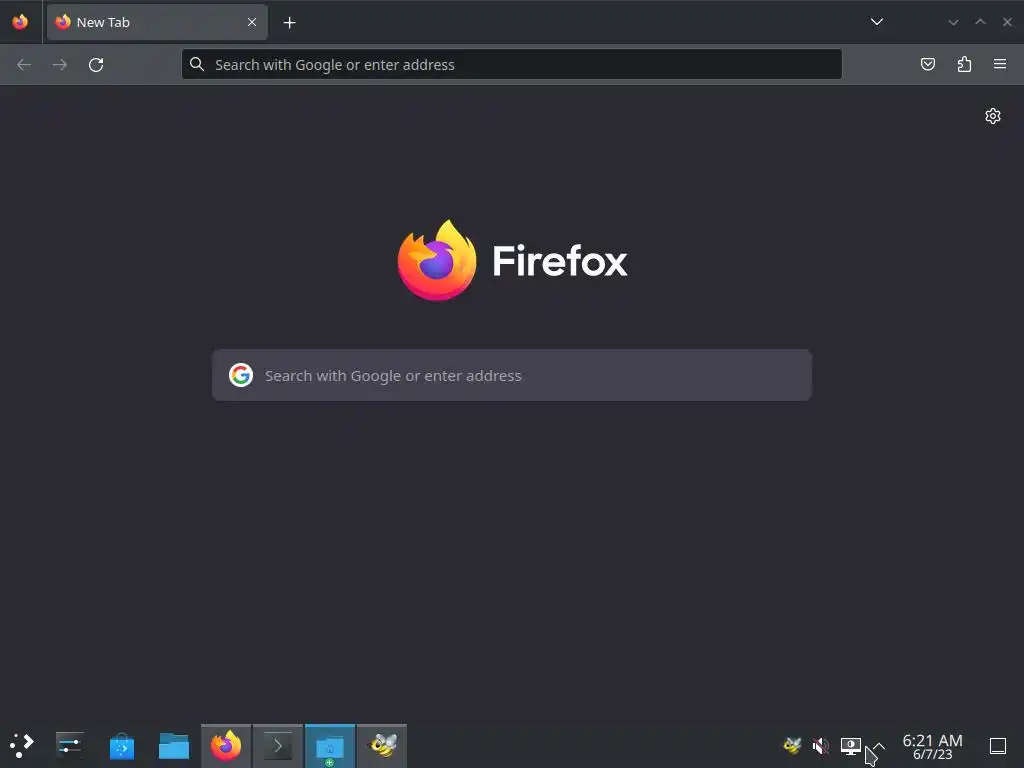Open the Firefox View pinned icon

20,22
